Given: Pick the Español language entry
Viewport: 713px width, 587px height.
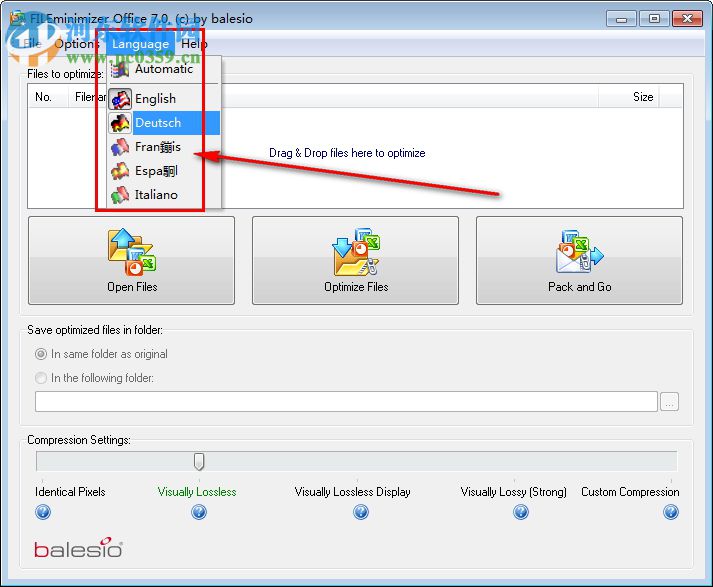Looking at the screenshot, I should point(164,171).
